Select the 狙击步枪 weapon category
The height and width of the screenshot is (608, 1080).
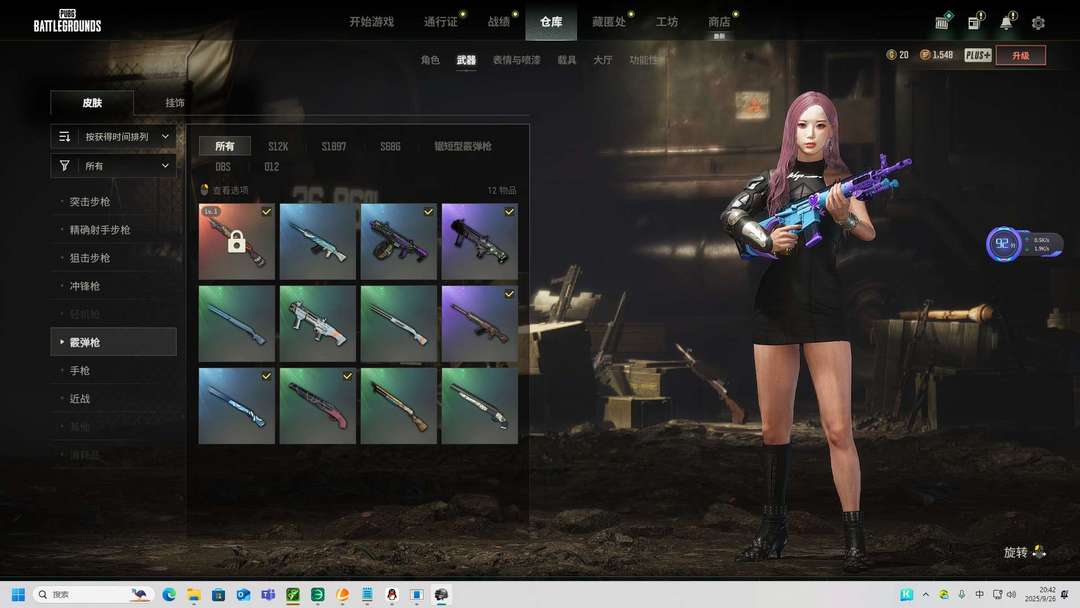pyautogui.click(x=90, y=258)
